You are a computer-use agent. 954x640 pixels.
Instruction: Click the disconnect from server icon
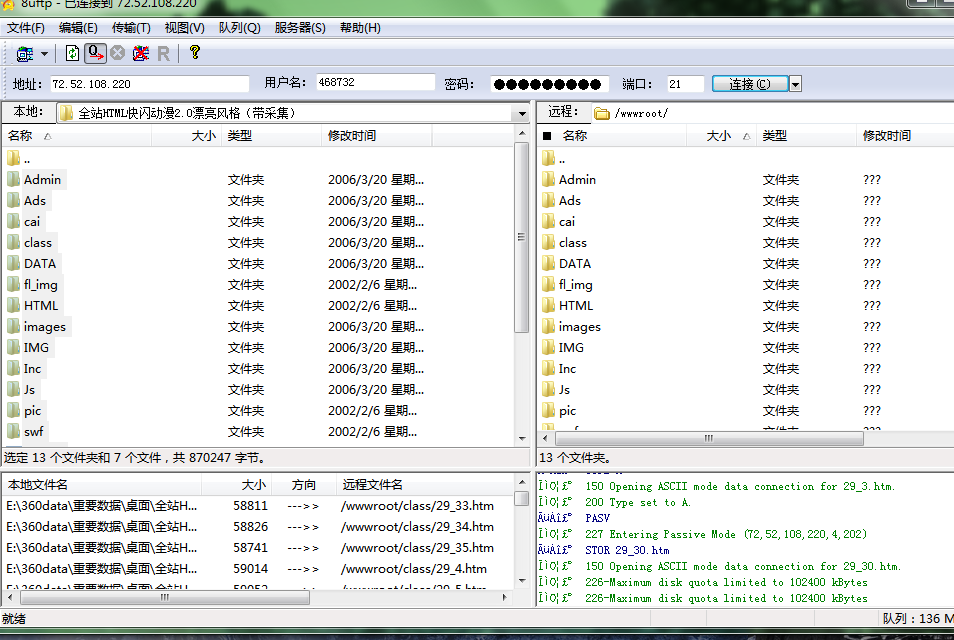pyautogui.click(x=141, y=53)
